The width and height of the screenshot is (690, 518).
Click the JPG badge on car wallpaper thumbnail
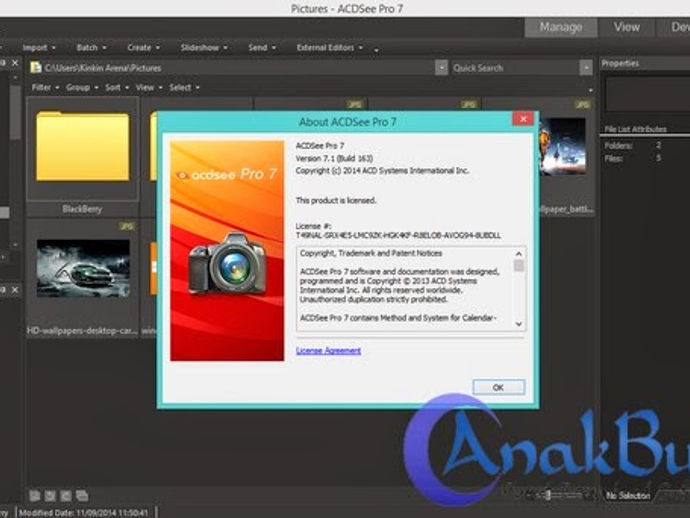(x=127, y=226)
